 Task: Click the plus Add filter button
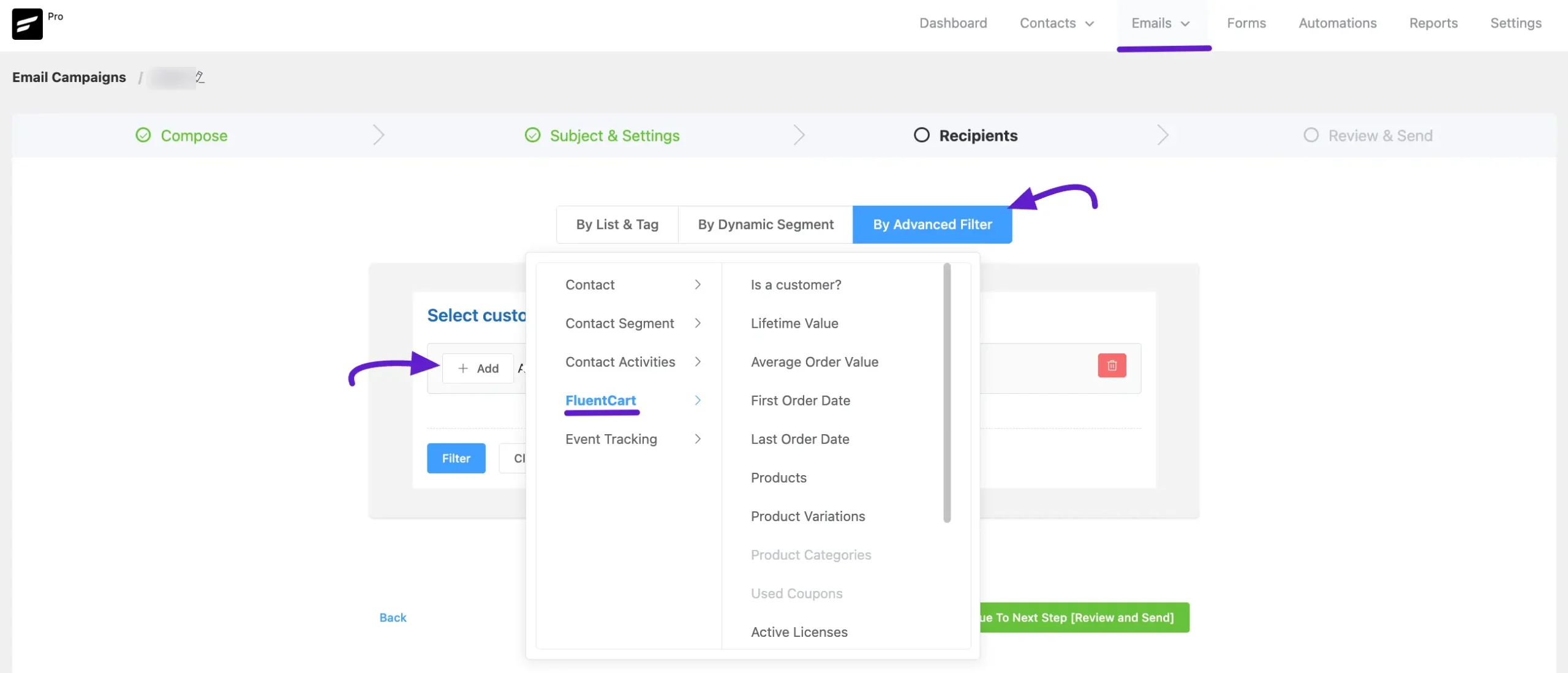point(478,369)
